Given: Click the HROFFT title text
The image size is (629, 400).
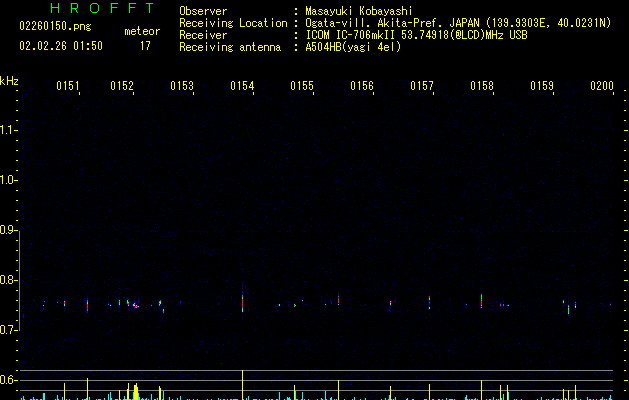Looking at the screenshot, I should [102, 8].
